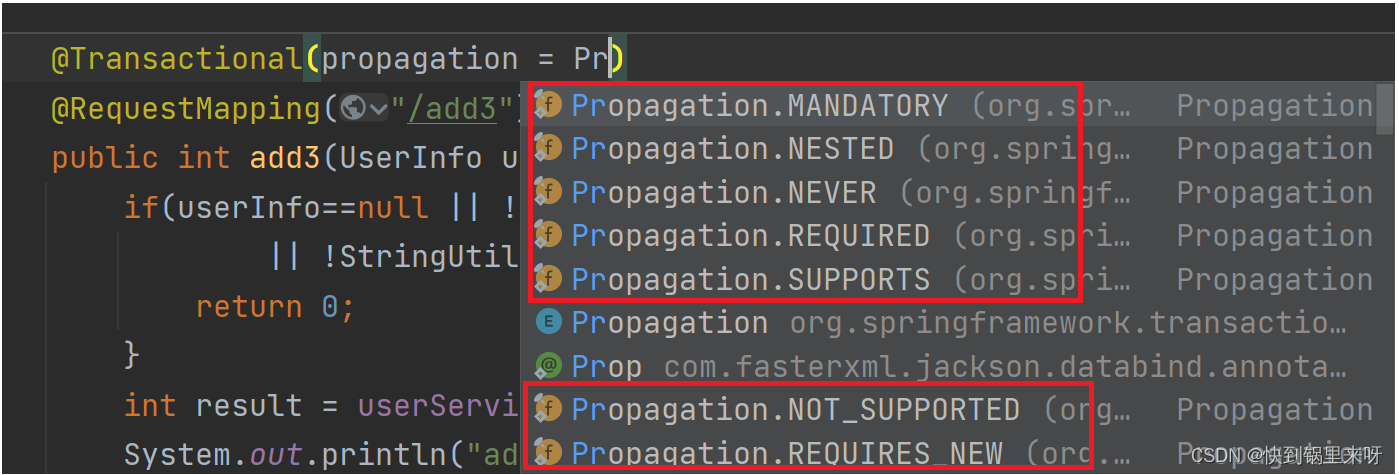Image resolution: width=1399 pixels, height=475 pixels.
Task: Select the Propagation.REQUIRED suggestion
Action: 751,236
